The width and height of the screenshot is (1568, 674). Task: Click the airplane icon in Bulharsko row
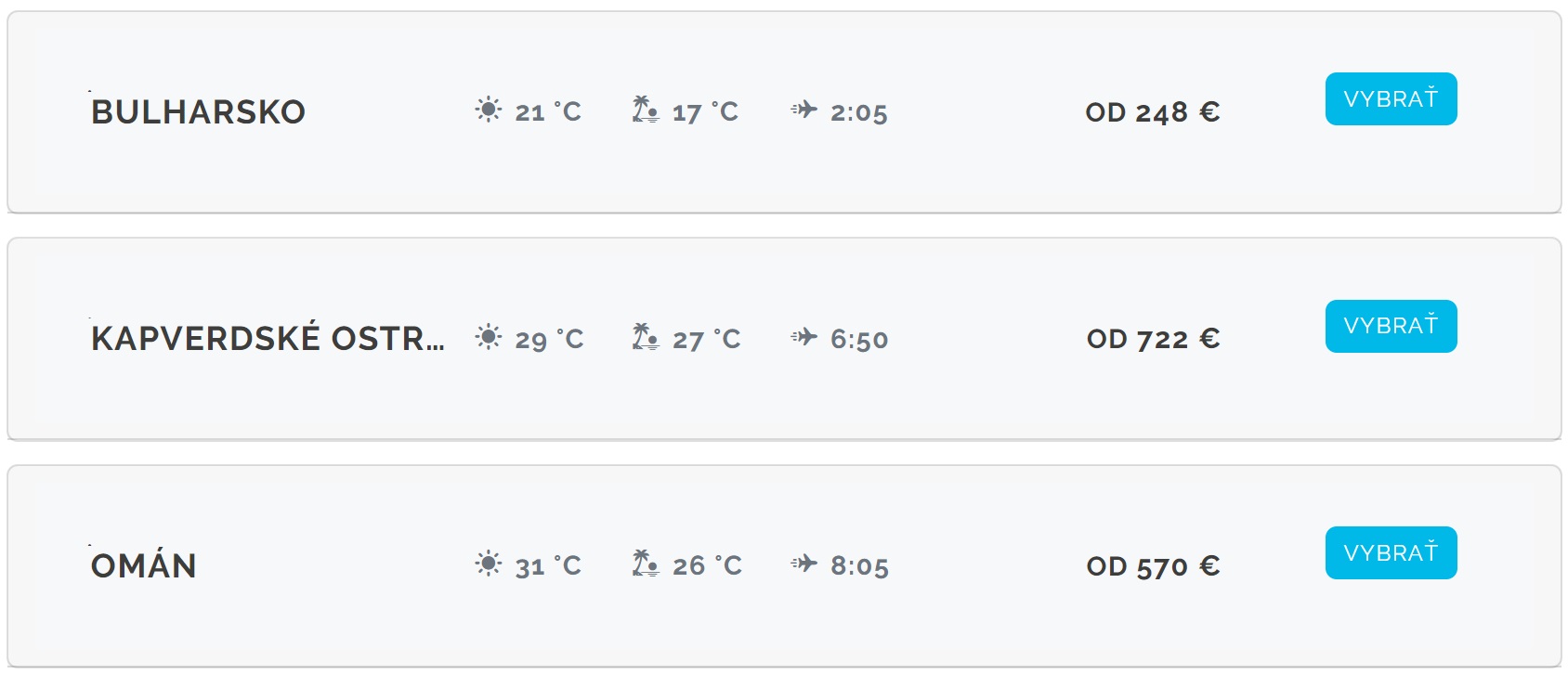click(x=804, y=110)
